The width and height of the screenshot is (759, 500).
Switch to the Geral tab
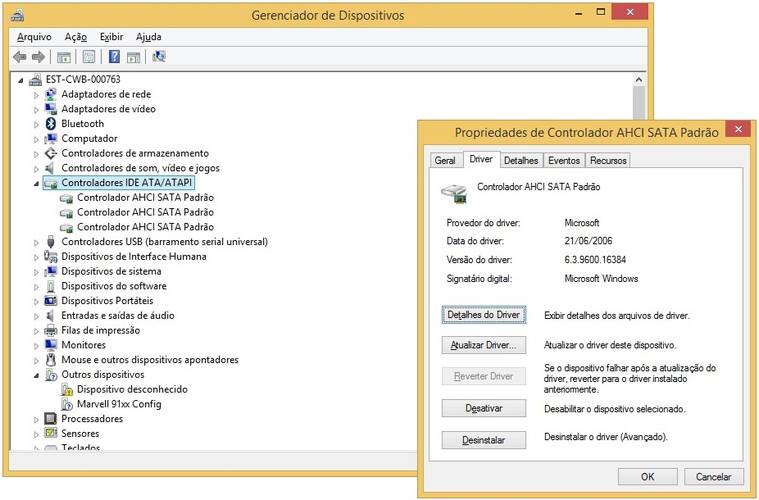445,160
